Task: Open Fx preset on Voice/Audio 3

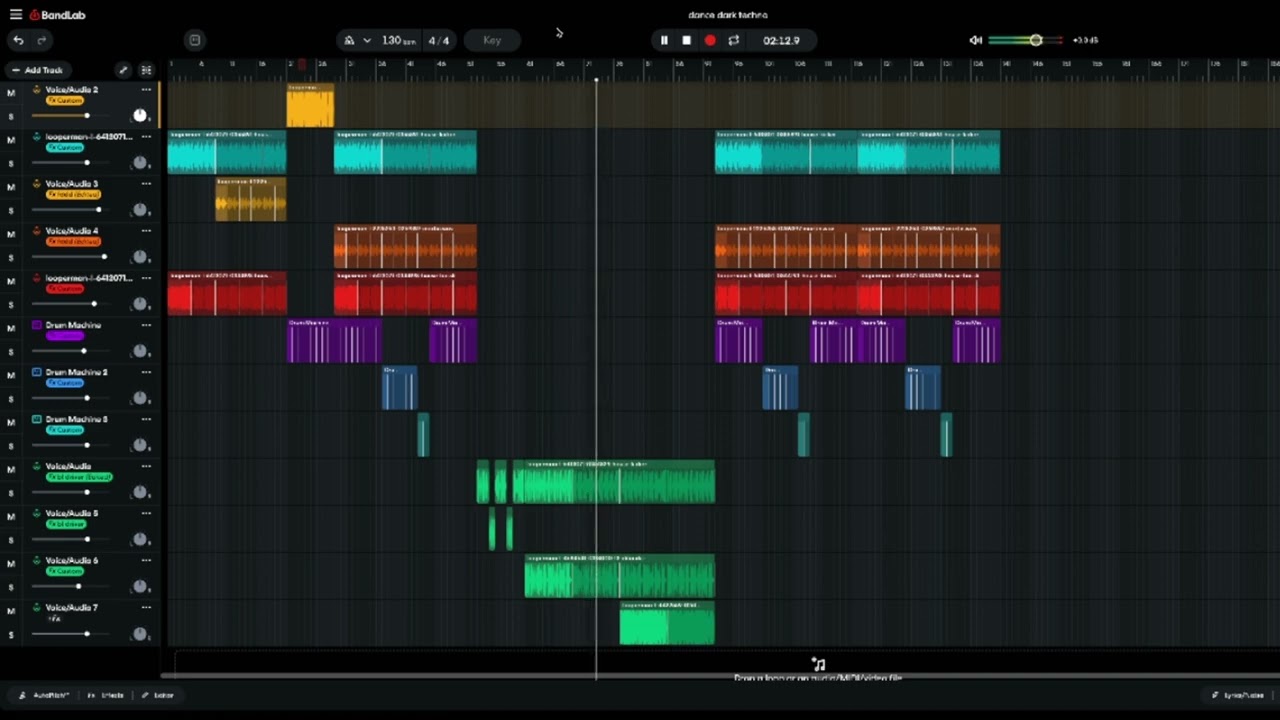Action: pos(73,194)
